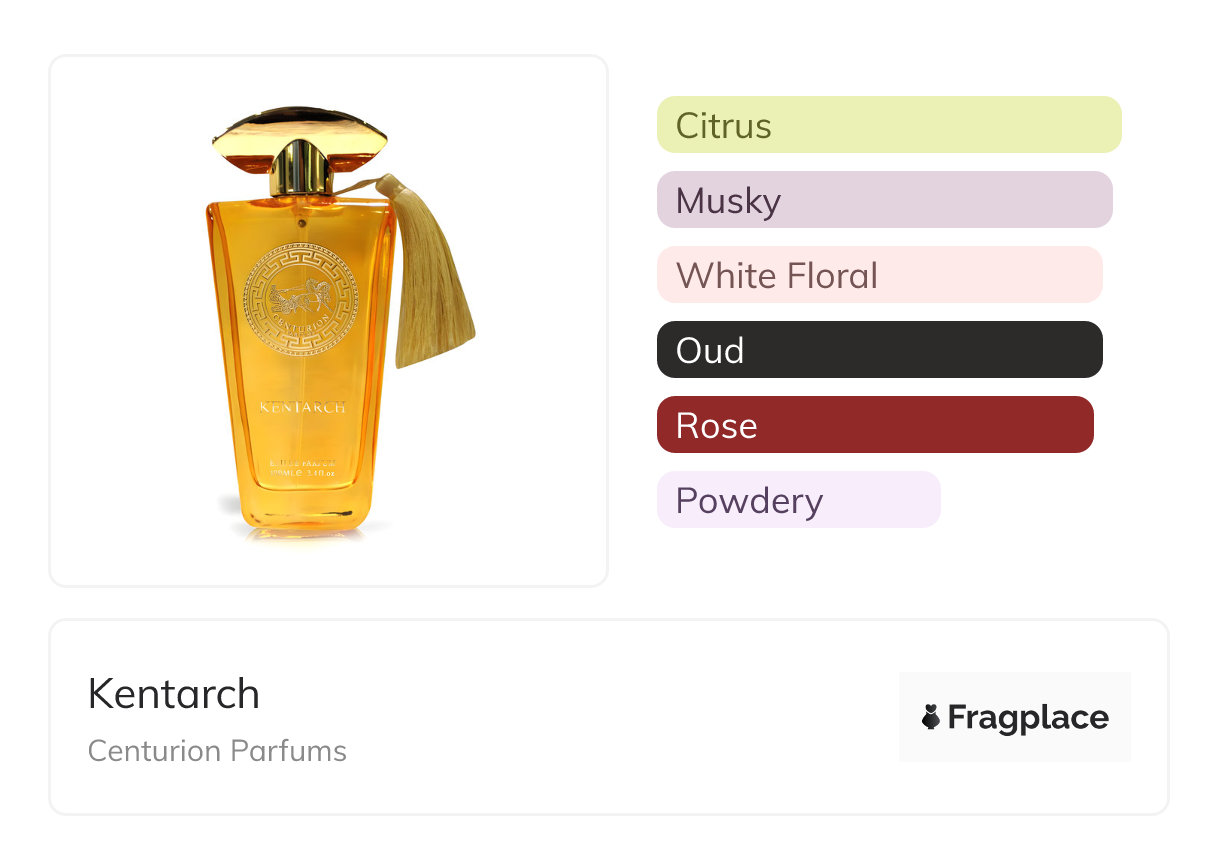The width and height of the screenshot is (1218, 864).
Task: Click the white space below the Powdery bar
Action: click(798, 560)
